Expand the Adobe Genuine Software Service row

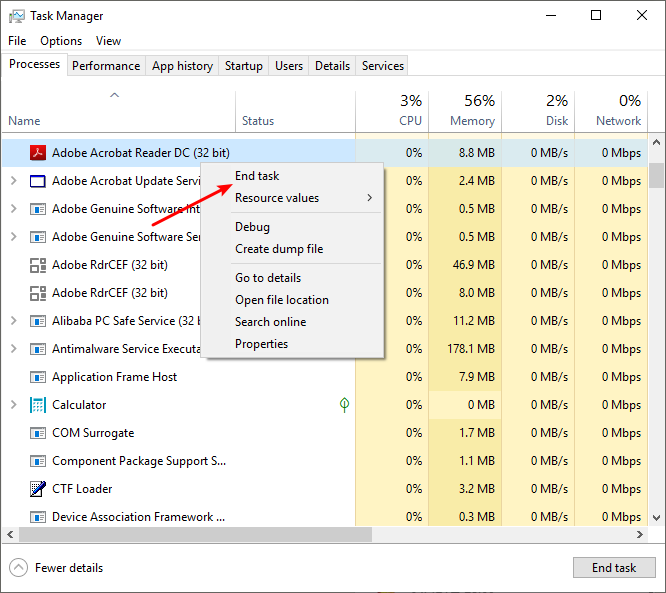14,237
